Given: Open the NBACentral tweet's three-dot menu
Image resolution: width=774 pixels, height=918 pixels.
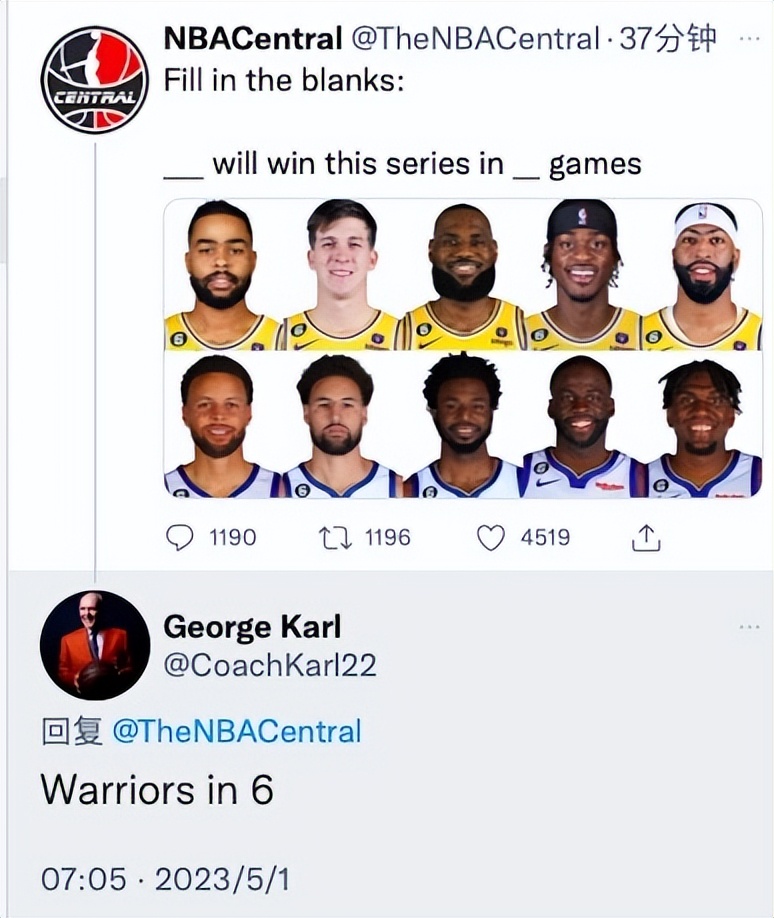Looking at the screenshot, I should [x=748, y=37].
